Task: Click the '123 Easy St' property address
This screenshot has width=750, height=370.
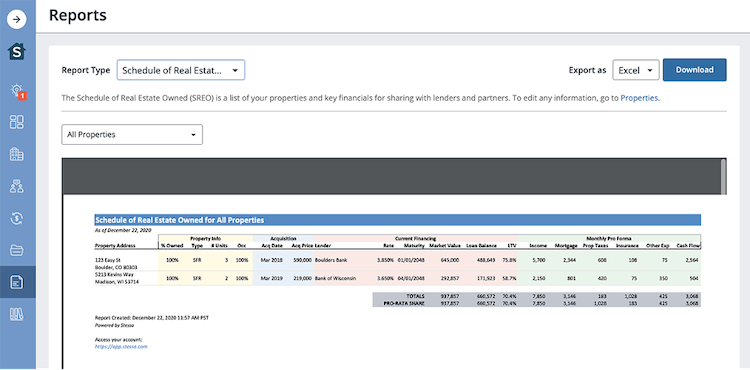Action: (x=108, y=260)
